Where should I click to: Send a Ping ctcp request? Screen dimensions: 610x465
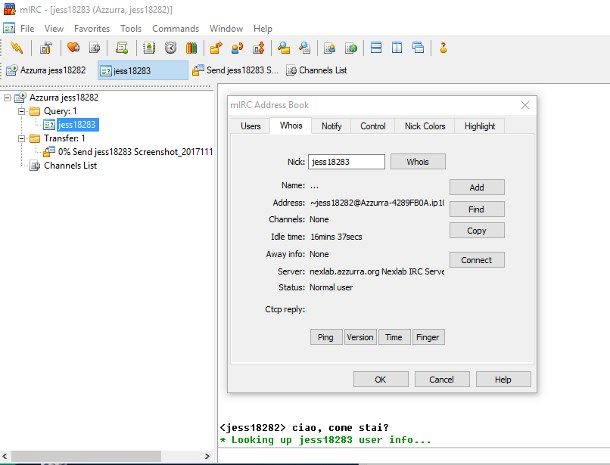pos(326,337)
